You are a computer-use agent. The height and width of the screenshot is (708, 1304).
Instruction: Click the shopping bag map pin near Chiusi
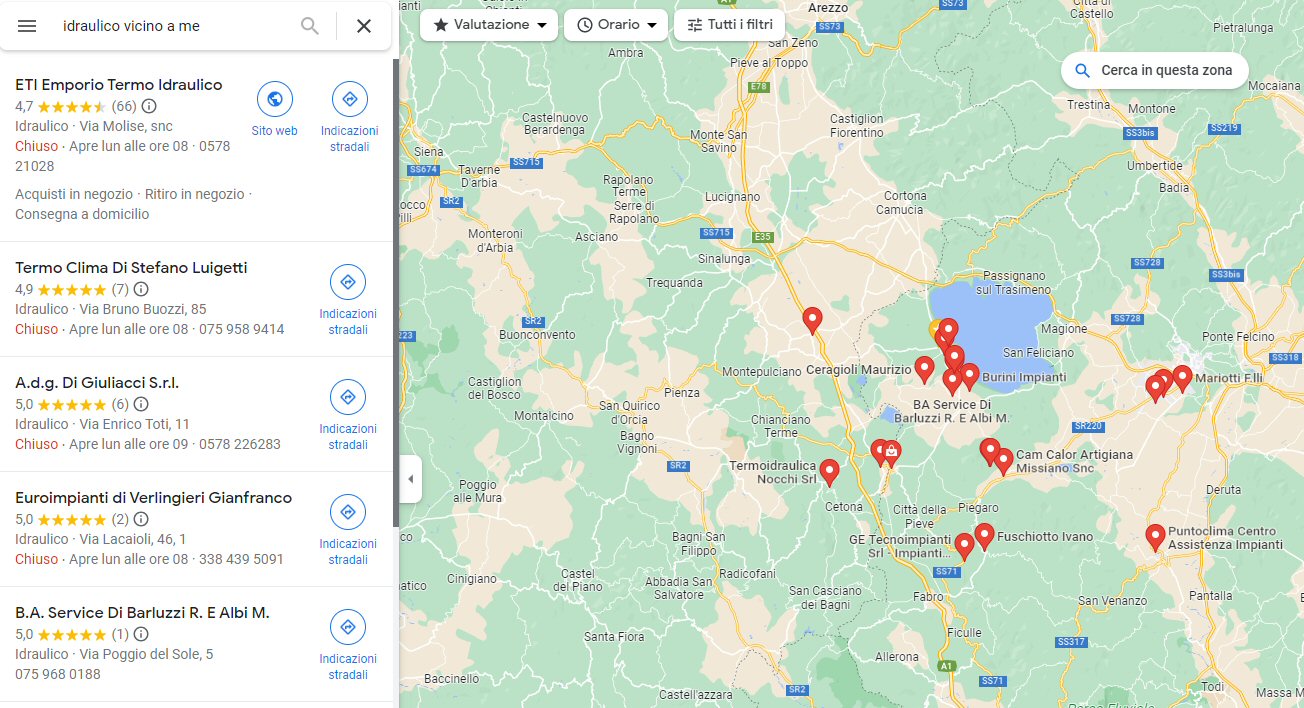(891, 452)
